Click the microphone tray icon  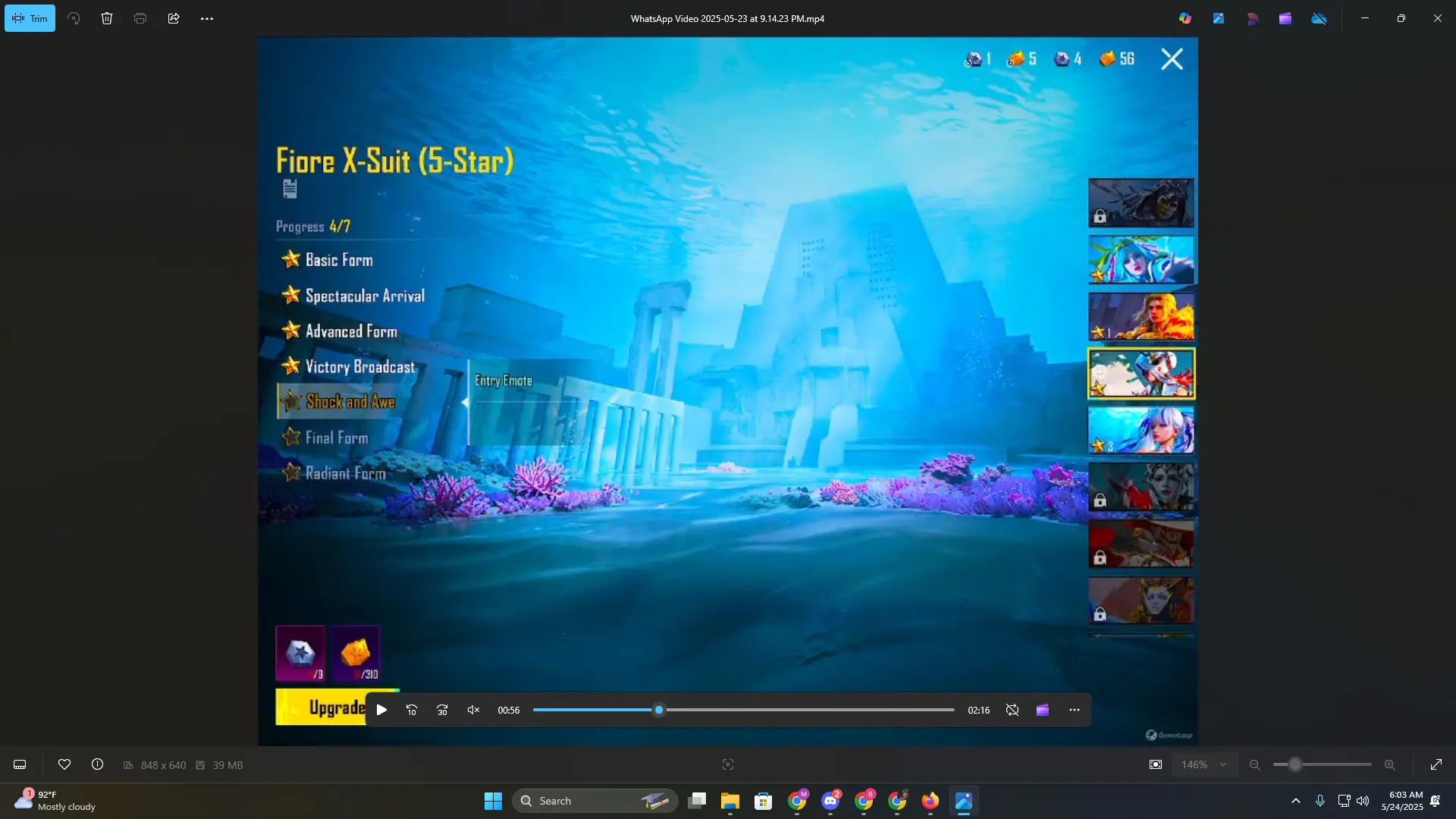pos(1320,801)
